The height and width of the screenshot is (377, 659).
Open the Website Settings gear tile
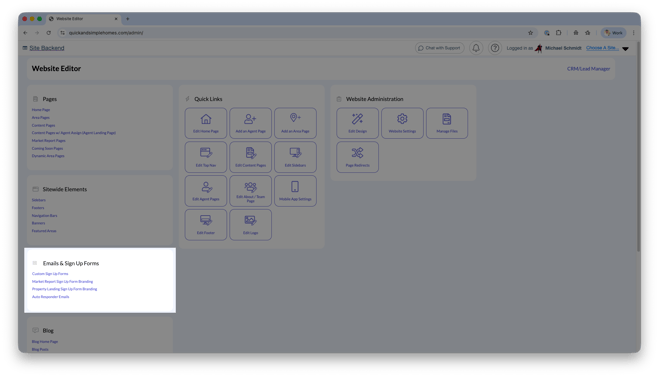(x=402, y=123)
